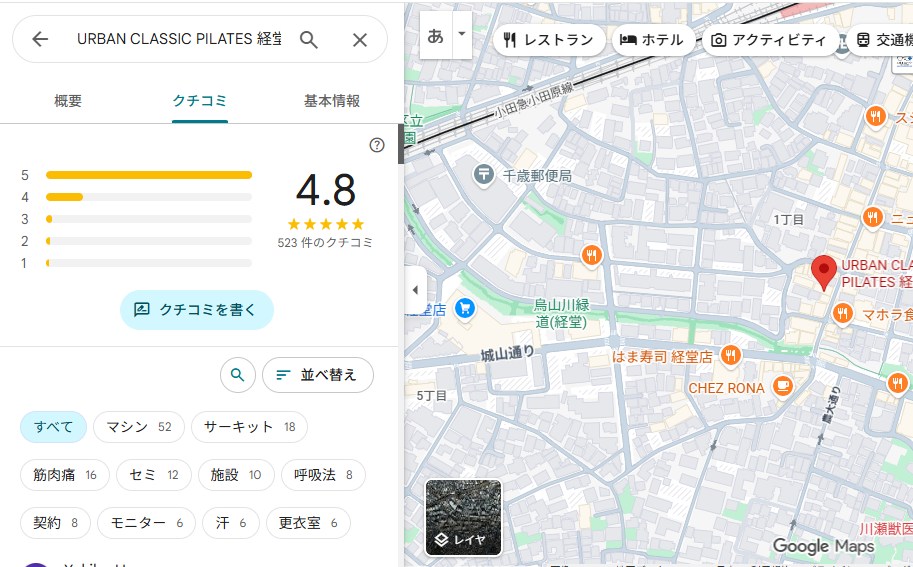Clear the search with the X icon
The height and width of the screenshot is (567, 913).
[360, 39]
